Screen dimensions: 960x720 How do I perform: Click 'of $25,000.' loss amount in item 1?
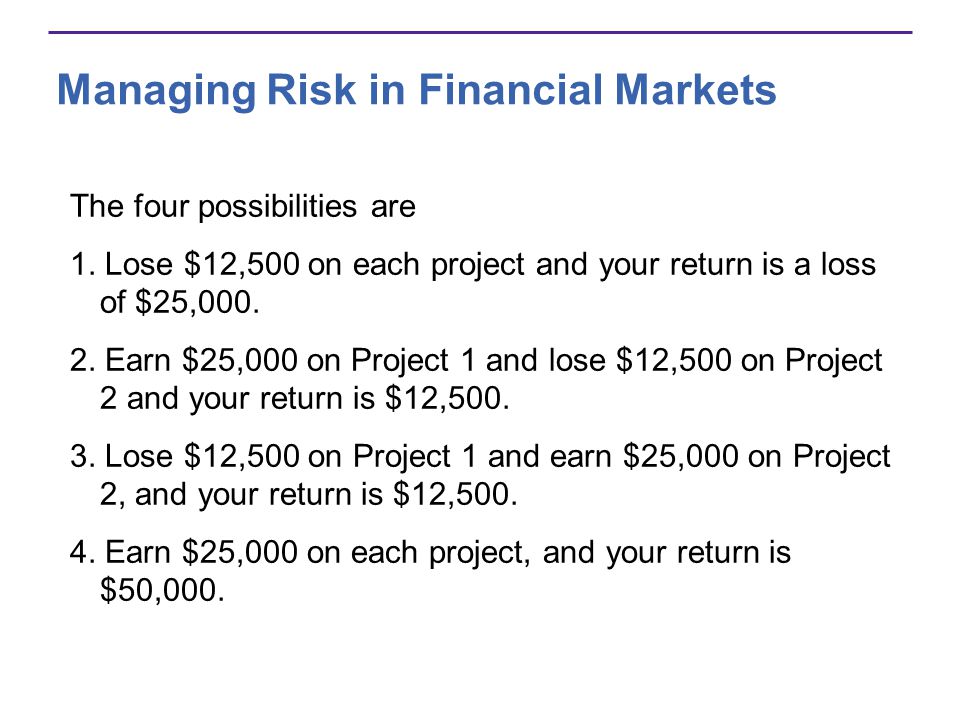[x=180, y=302]
